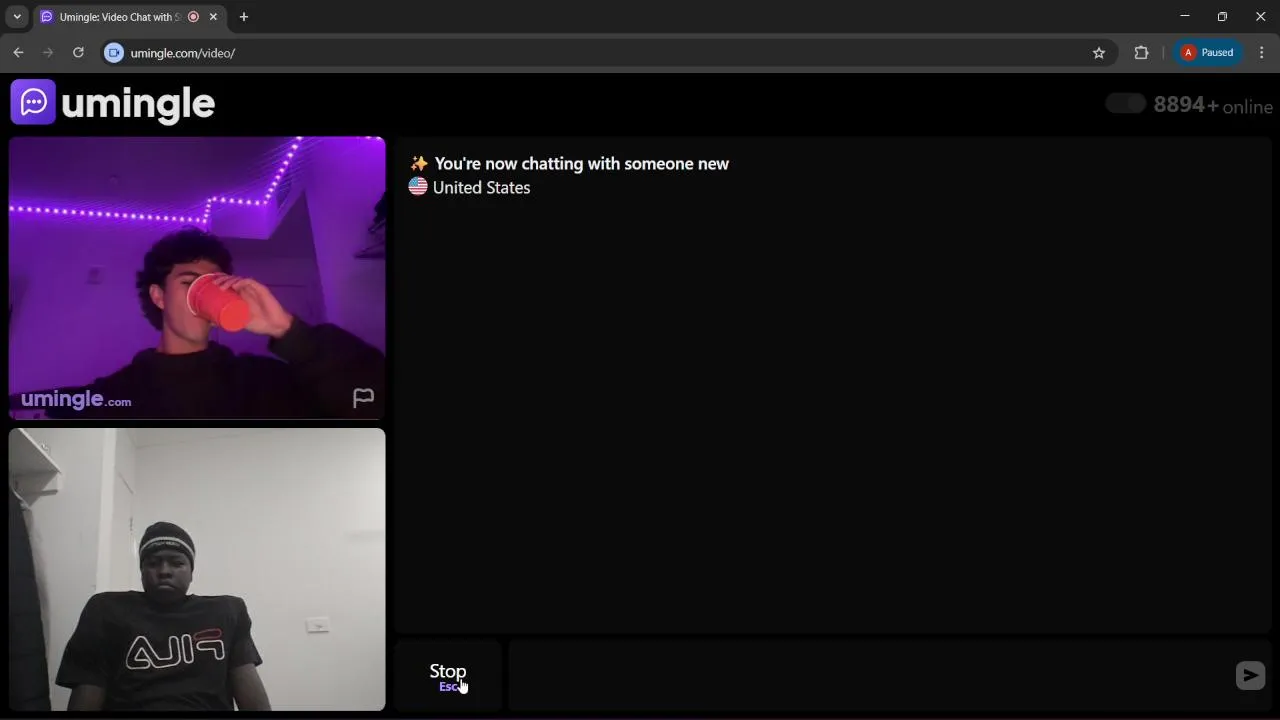The height and width of the screenshot is (720, 1280).
Task: Minimize the browser window
Action: pos(1185,17)
